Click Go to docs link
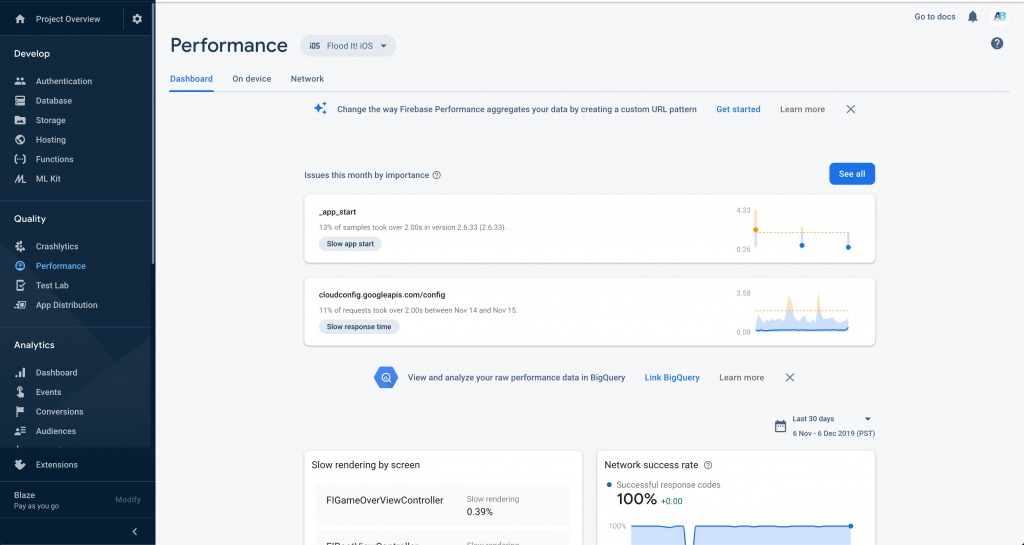 (x=935, y=17)
